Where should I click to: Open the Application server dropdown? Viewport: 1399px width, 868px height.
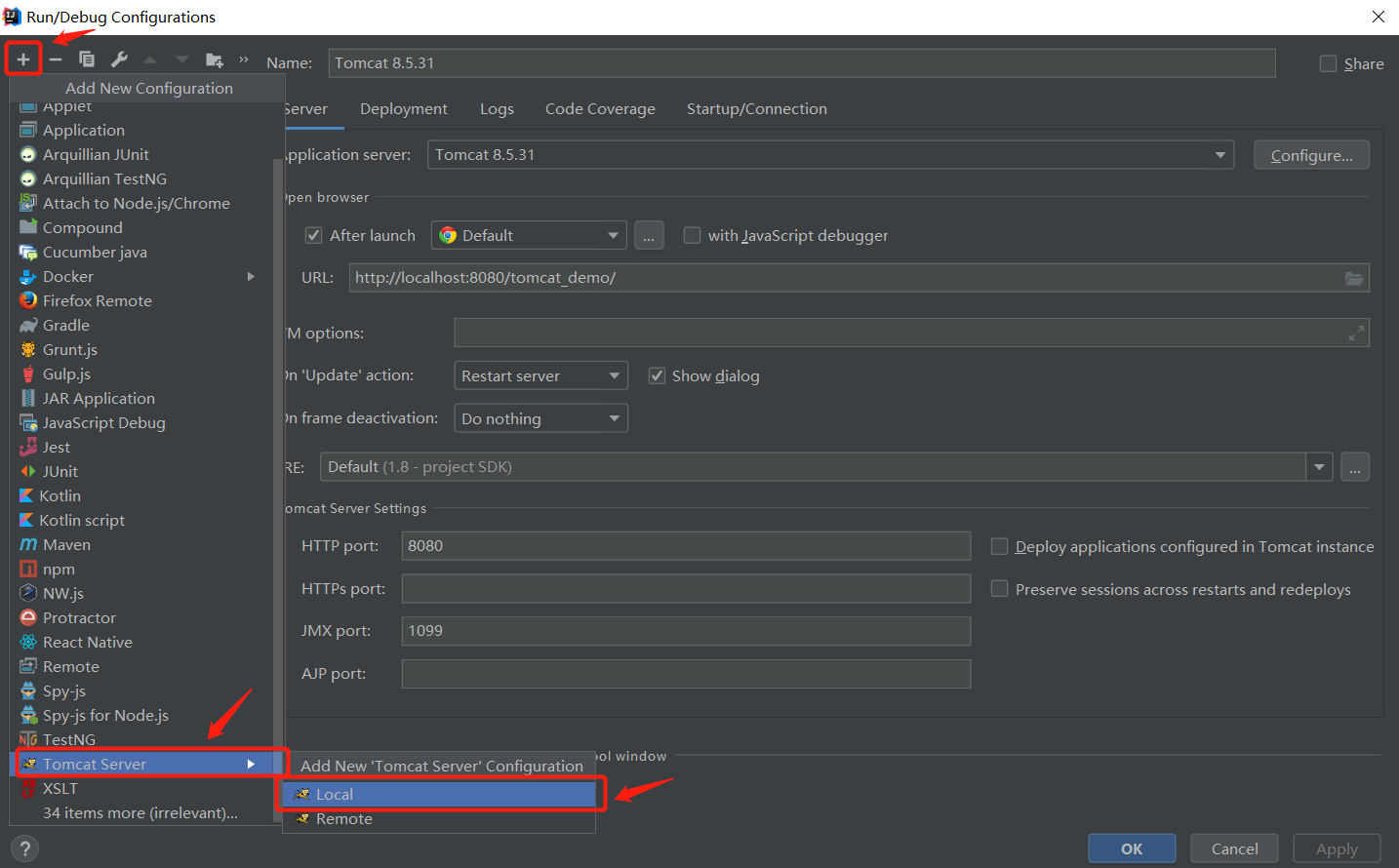(x=830, y=155)
